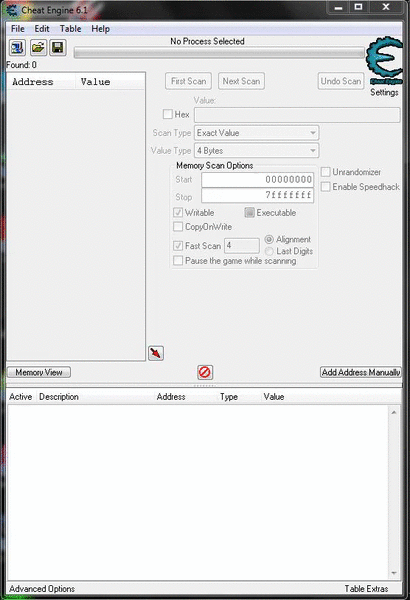Click the Next Scan button
Screen dimensions: 410x600
pyautogui.click(x=241, y=81)
